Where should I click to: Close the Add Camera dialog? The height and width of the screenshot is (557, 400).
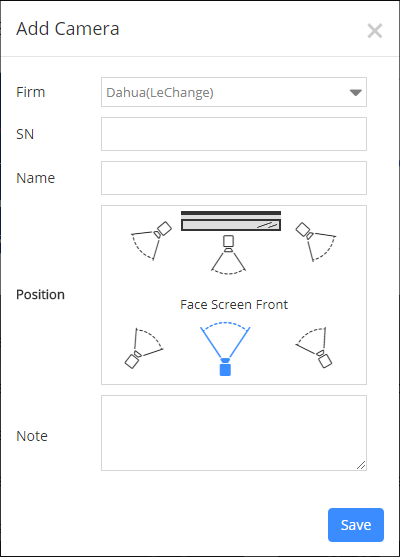375,31
